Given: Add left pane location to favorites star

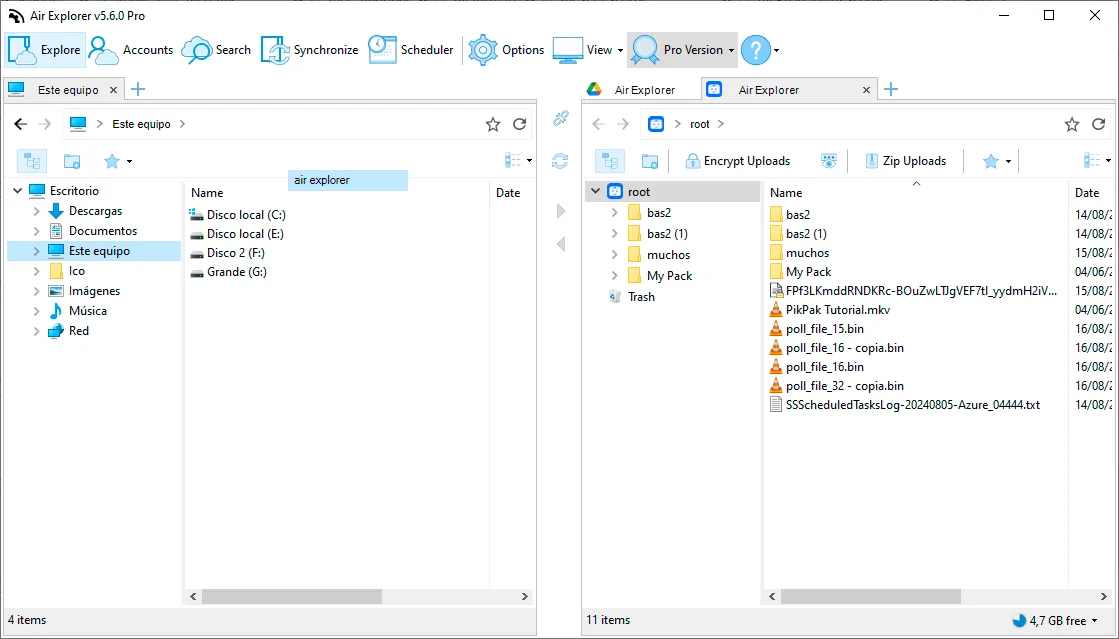Looking at the screenshot, I should [493, 124].
